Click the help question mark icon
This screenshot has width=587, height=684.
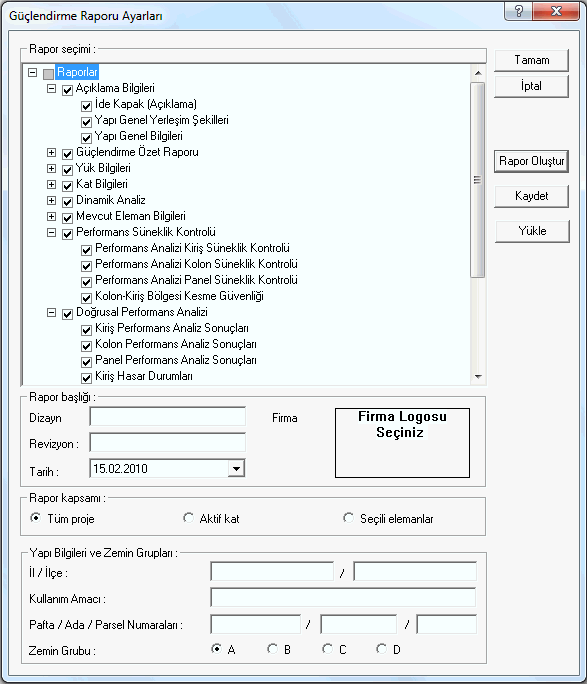[x=518, y=11]
